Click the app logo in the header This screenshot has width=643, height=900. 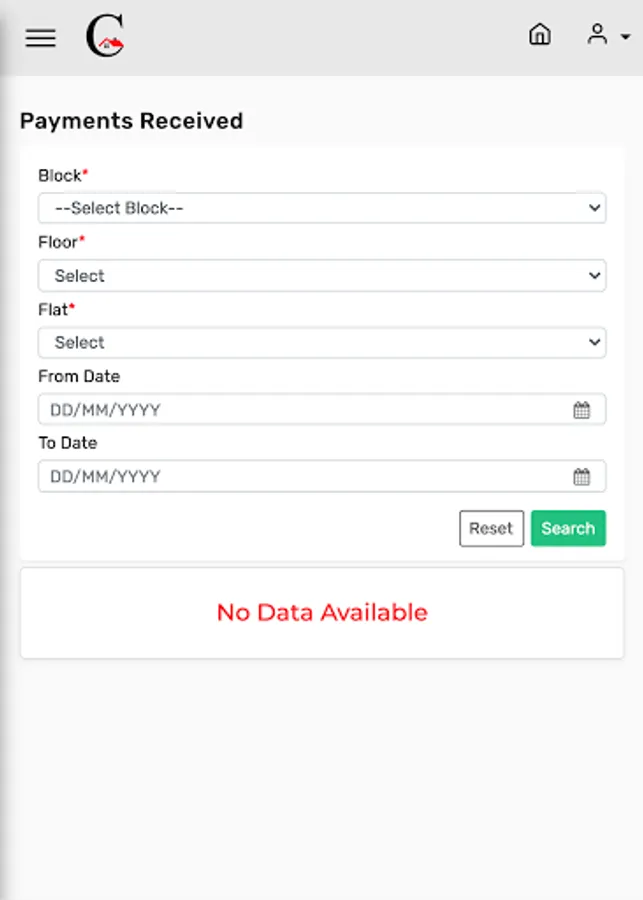pyautogui.click(x=105, y=38)
